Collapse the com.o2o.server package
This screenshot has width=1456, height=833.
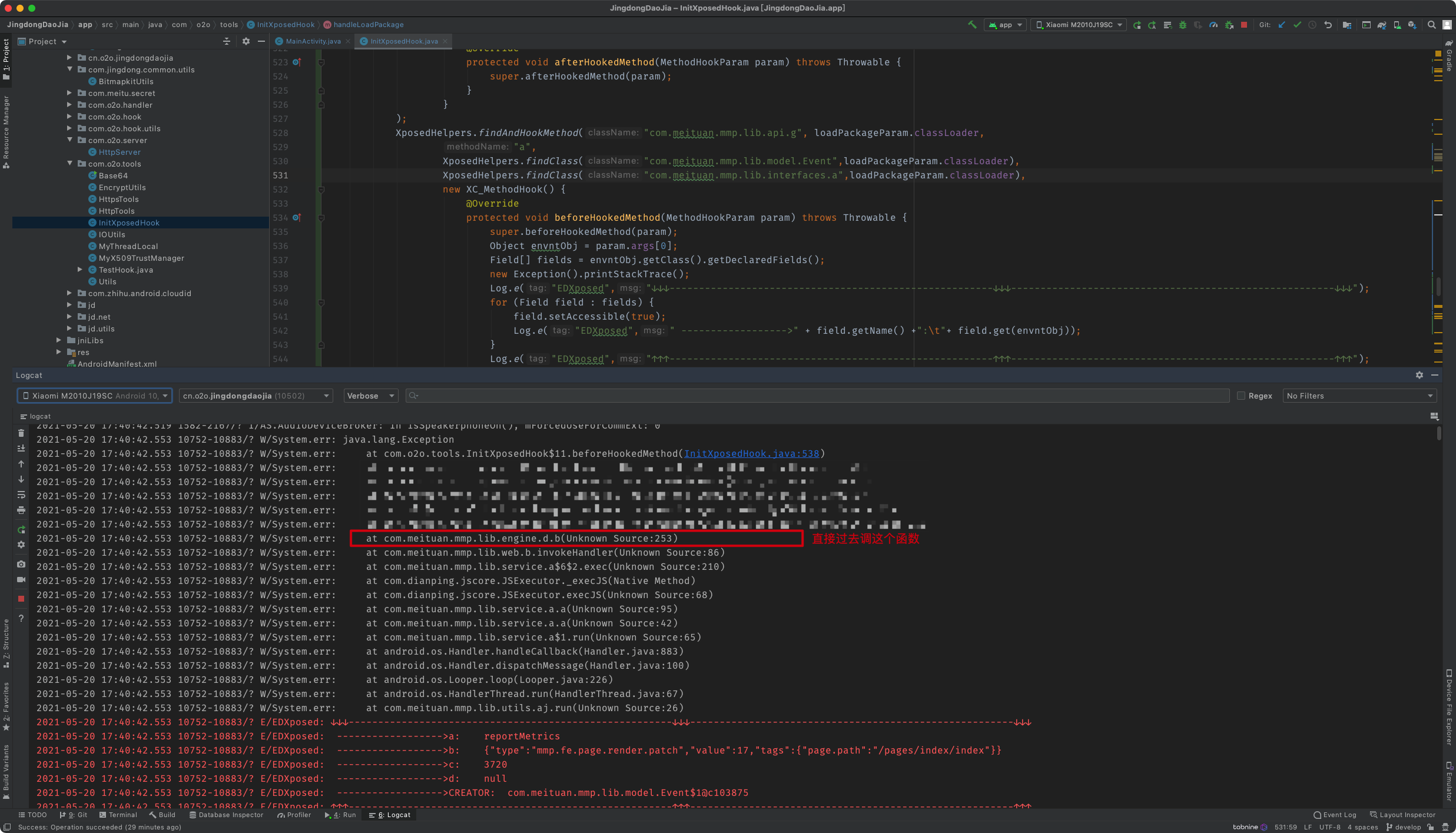coord(69,140)
